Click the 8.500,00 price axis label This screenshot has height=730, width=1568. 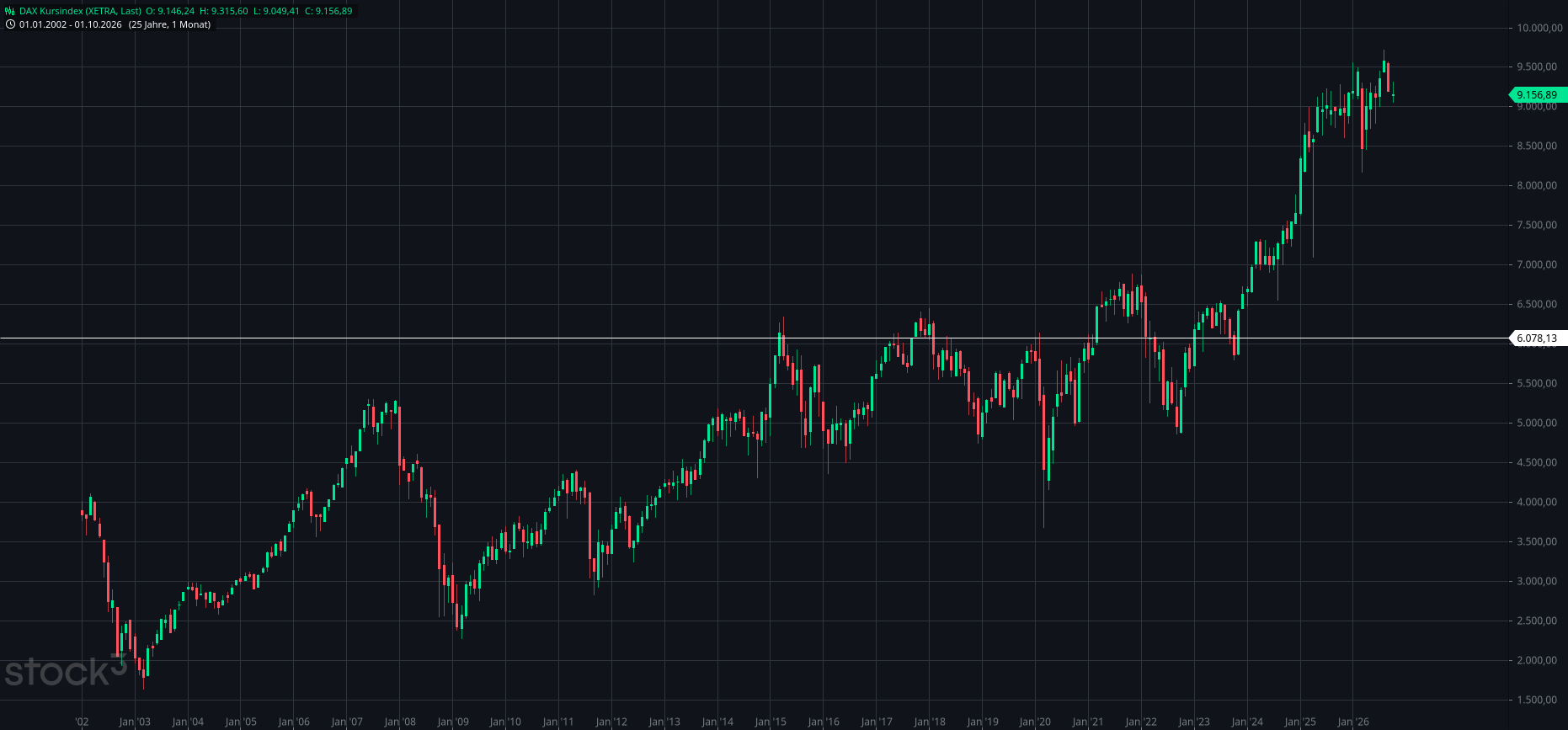click(x=1537, y=146)
